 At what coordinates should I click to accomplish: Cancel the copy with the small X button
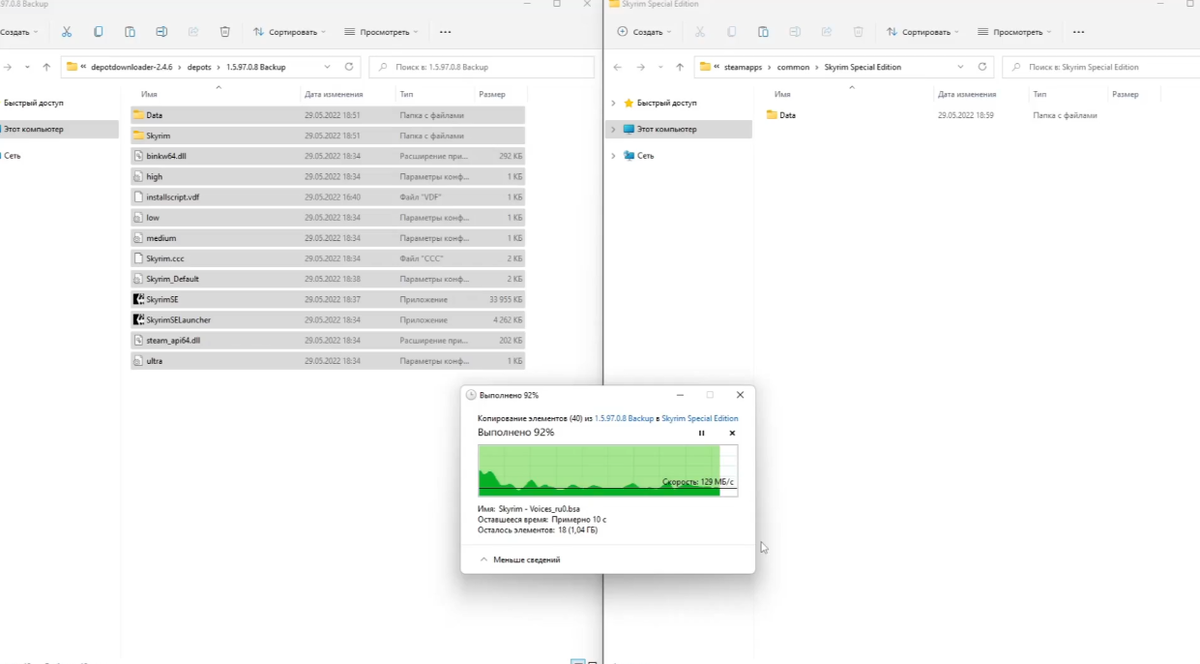(732, 433)
